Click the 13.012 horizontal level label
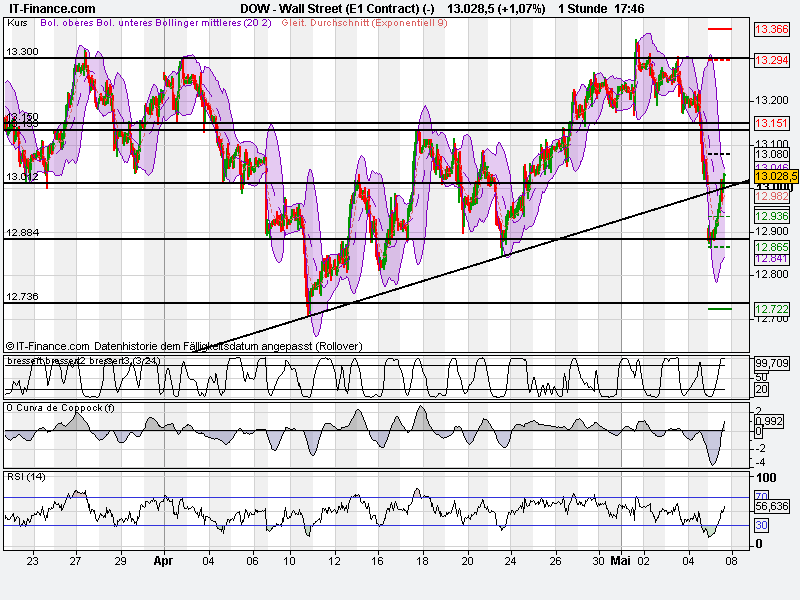This screenshot has width=800, height=600. coord(22,177)
